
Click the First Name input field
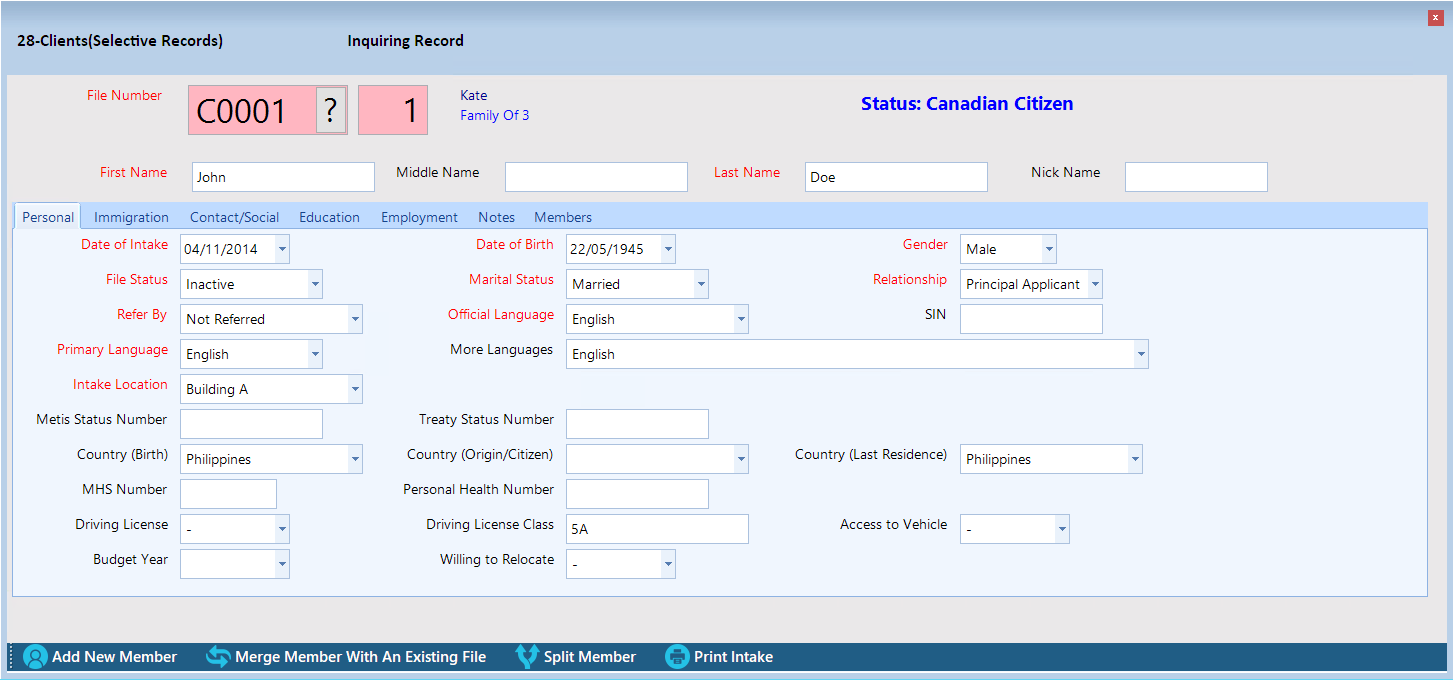(283, 177)
